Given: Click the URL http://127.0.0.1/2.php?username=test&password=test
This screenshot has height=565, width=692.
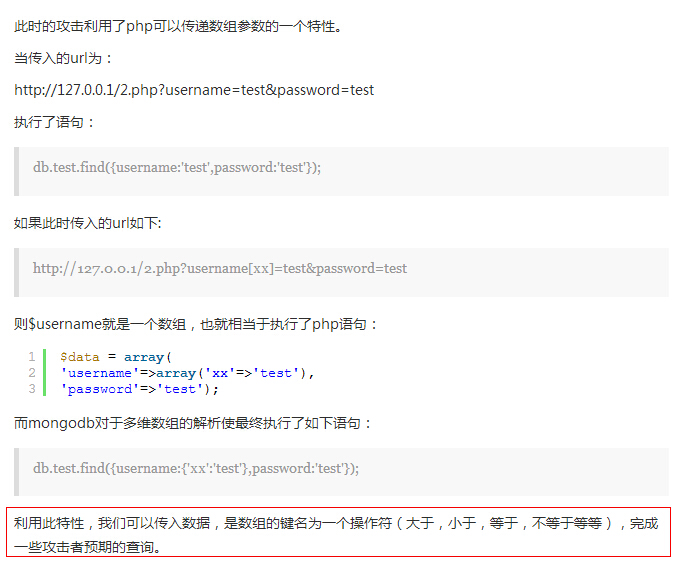Looking at the screenshot, I should (x=194, y=90).
